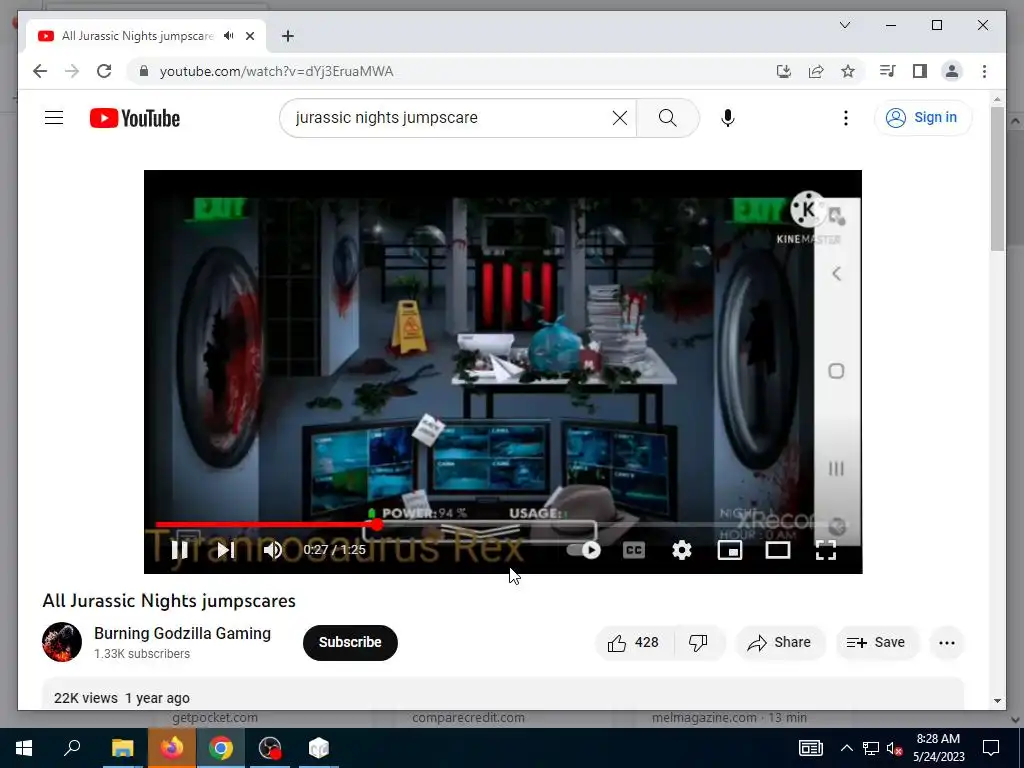Install YouTube app from address bar
1024x768 pixels.
point(784,71)
